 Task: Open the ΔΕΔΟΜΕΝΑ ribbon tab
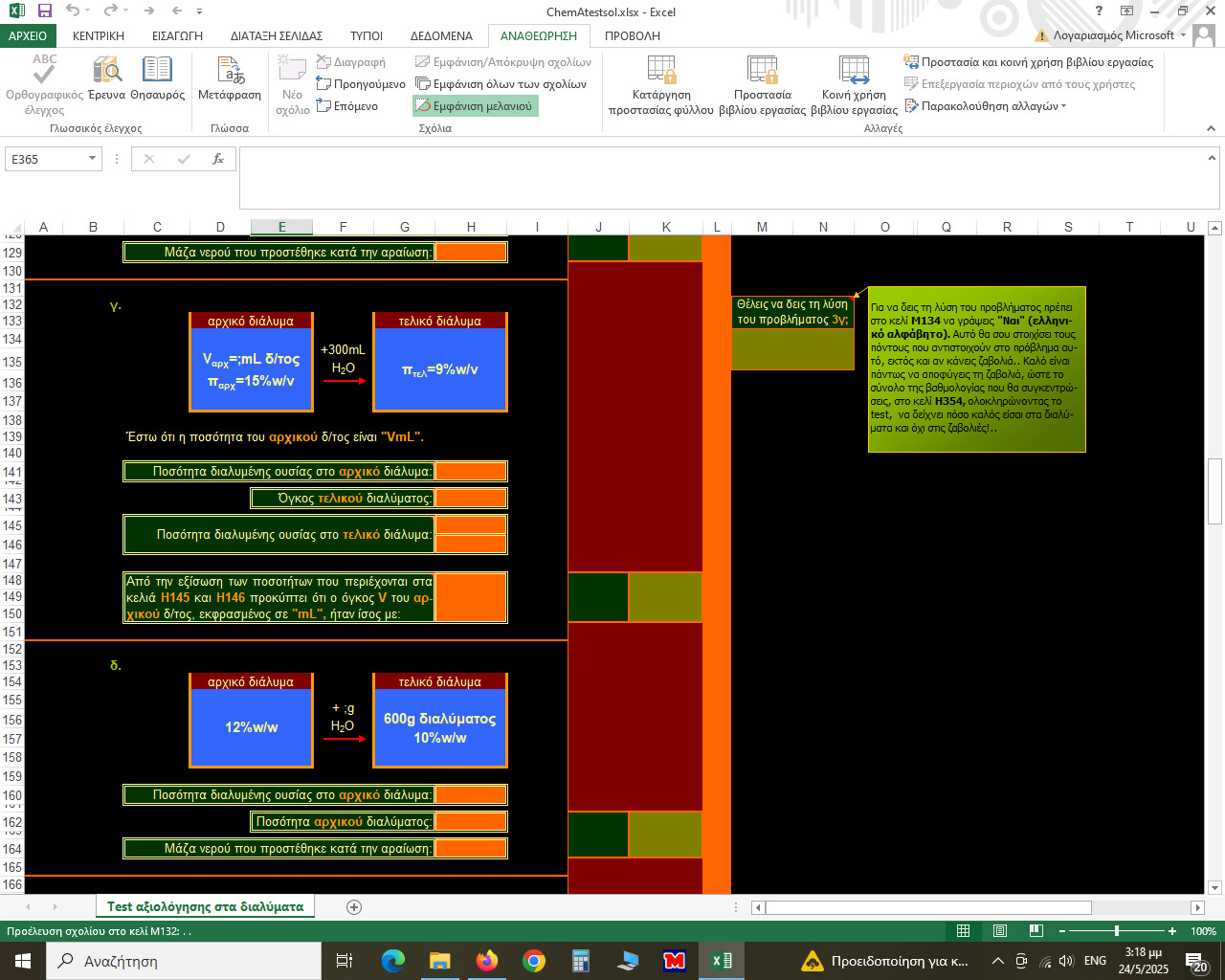point(441,35)
